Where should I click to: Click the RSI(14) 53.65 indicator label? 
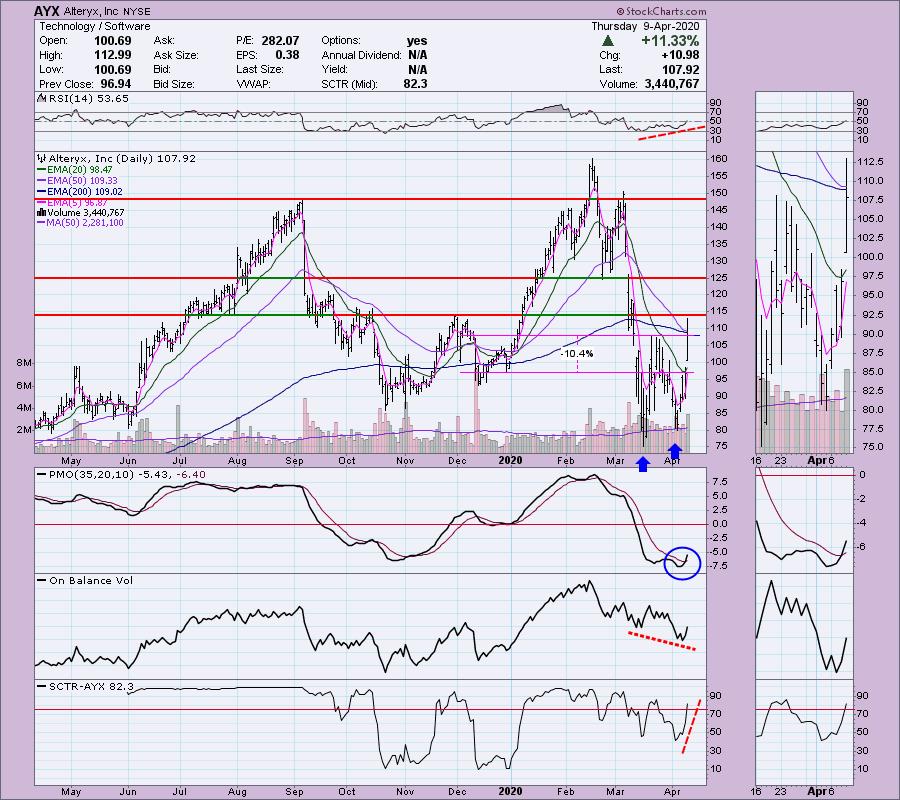88,99
